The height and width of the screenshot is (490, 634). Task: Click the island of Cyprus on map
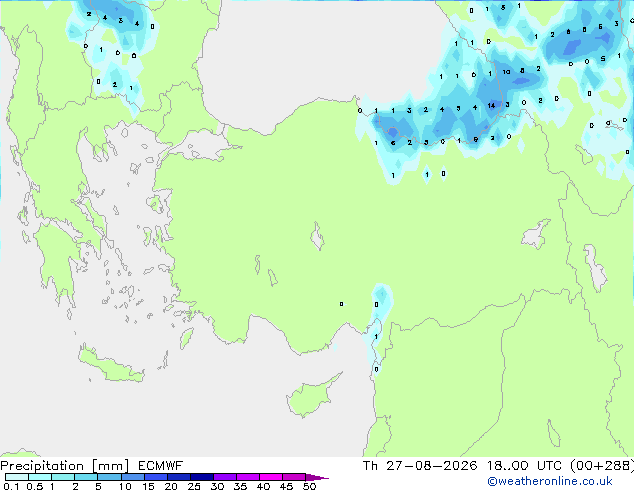(309, 398)
